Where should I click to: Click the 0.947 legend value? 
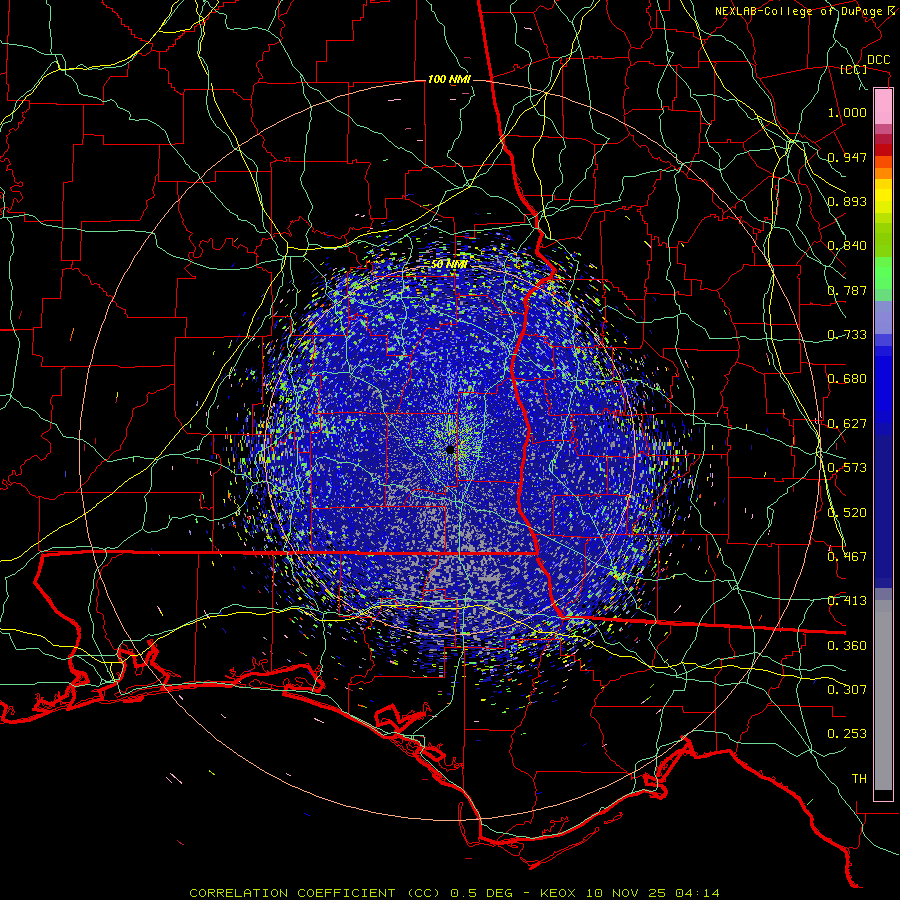click(x=847, y=157)
